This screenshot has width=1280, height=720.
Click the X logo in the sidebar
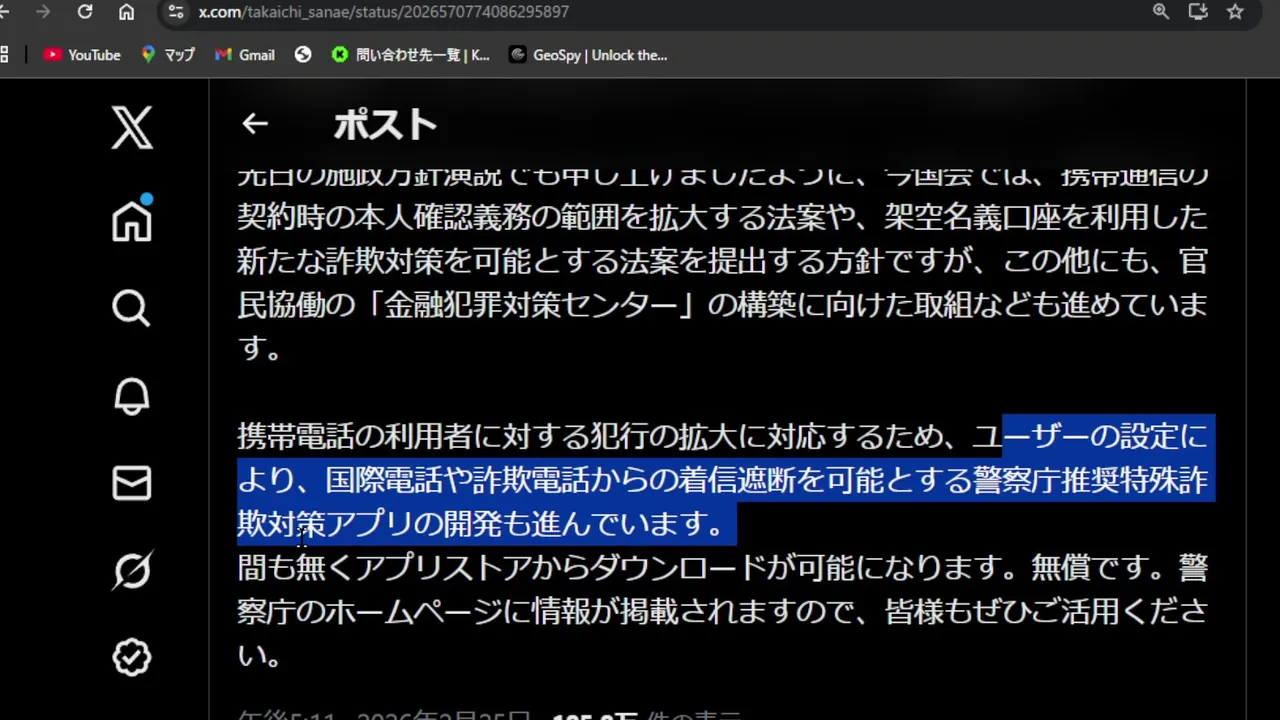point(132,128)
